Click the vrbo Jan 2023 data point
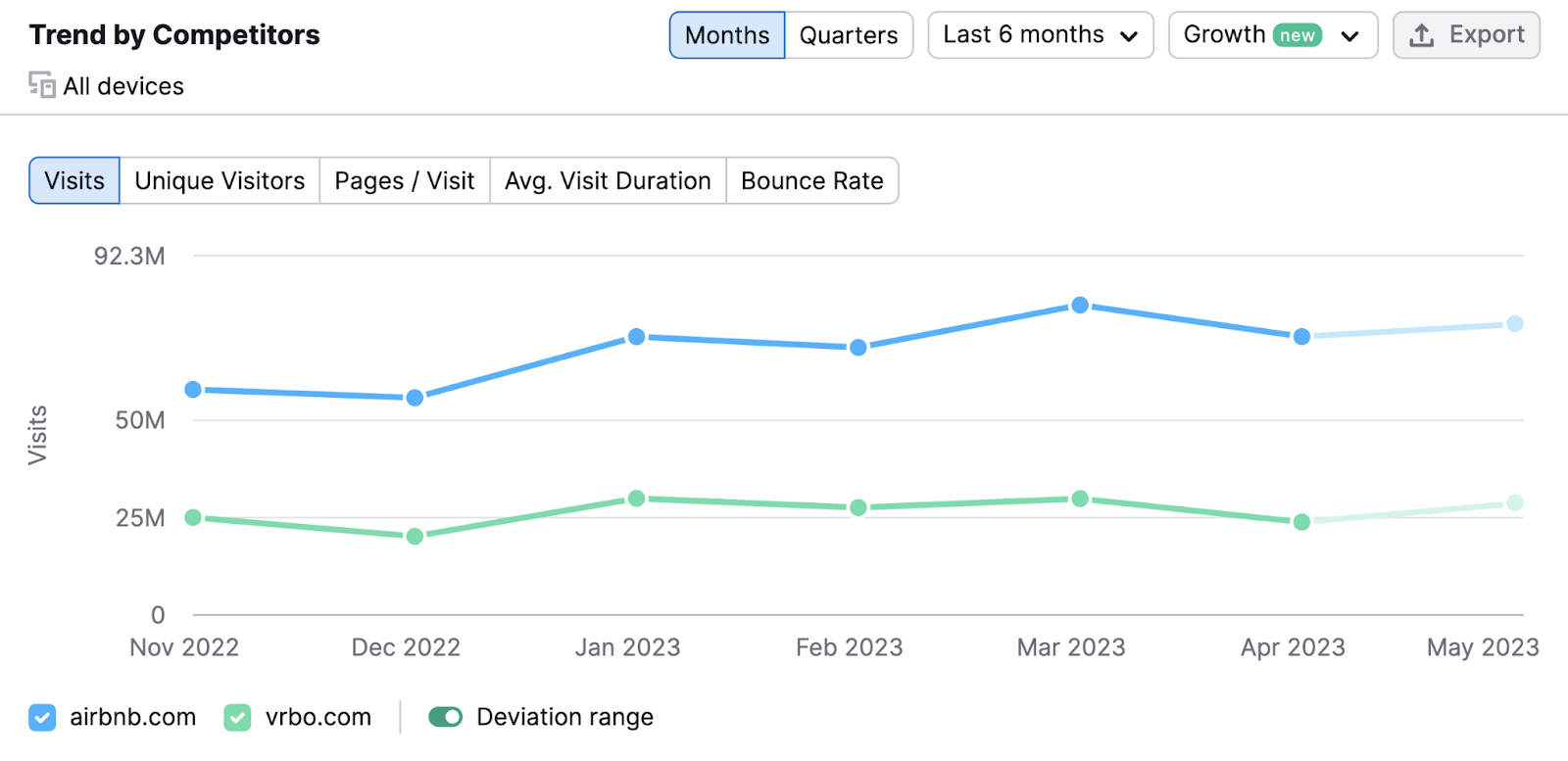The height and width of the screenshot is (761, 1568). pos(636,499)
